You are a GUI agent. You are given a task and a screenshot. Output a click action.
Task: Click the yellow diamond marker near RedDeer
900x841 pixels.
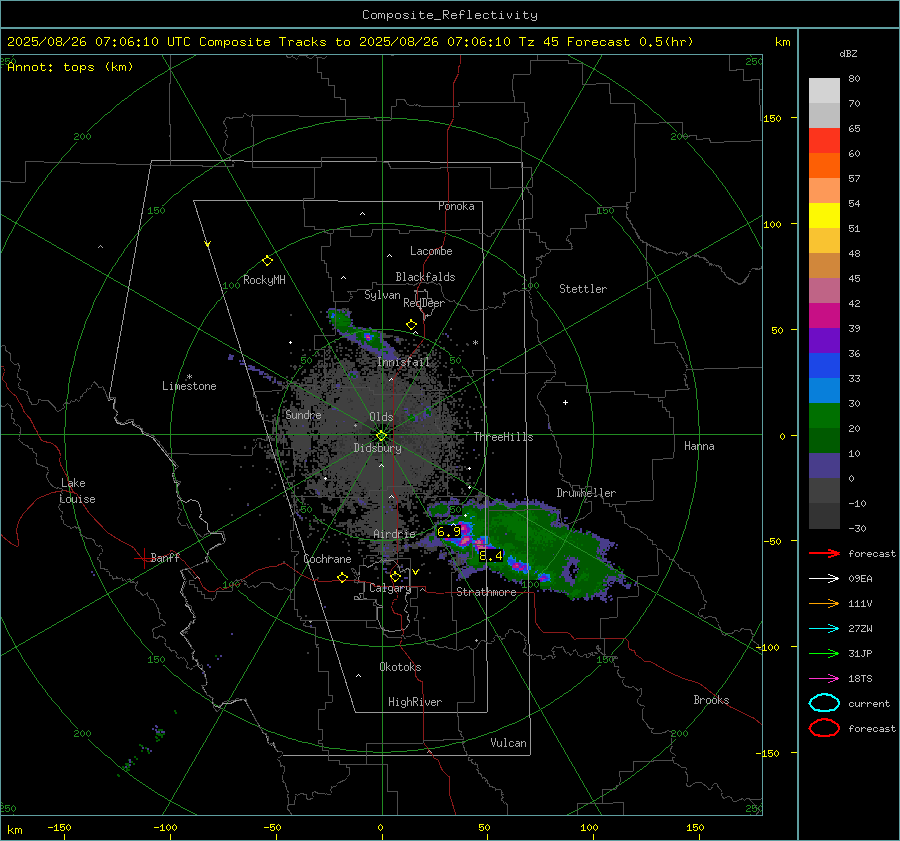(411, 325)
